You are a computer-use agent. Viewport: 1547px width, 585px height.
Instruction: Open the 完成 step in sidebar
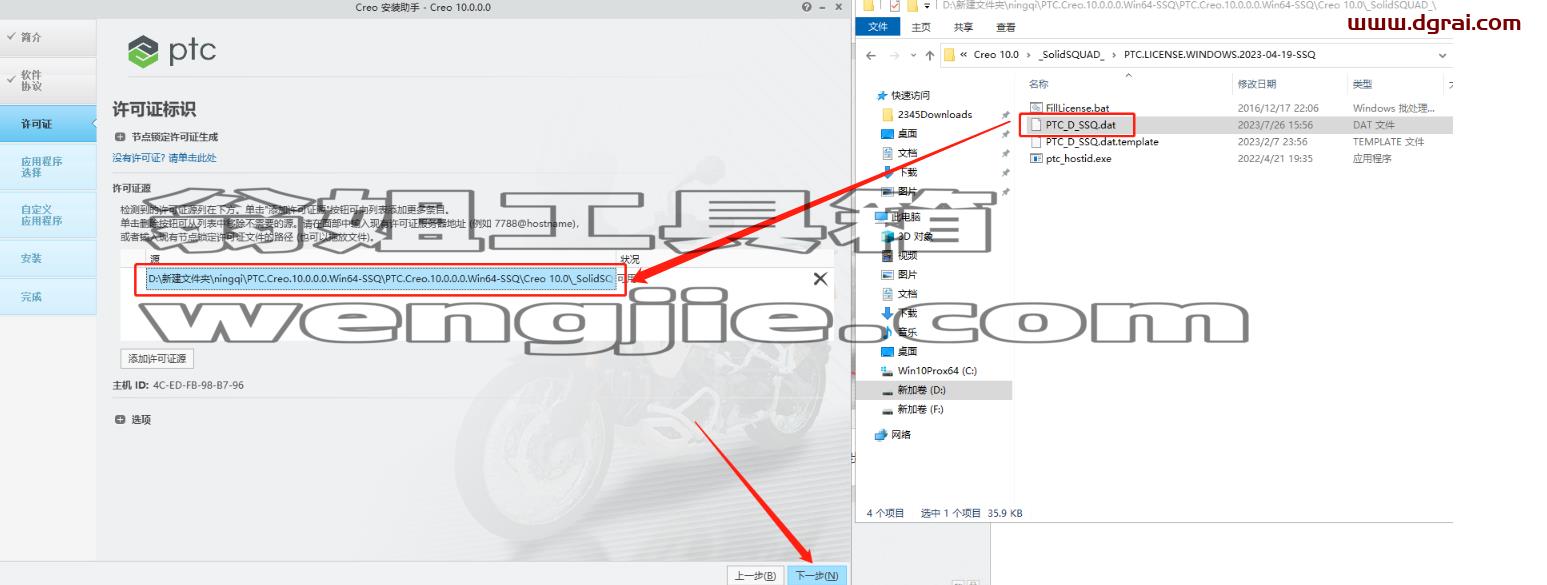(48, 297)
